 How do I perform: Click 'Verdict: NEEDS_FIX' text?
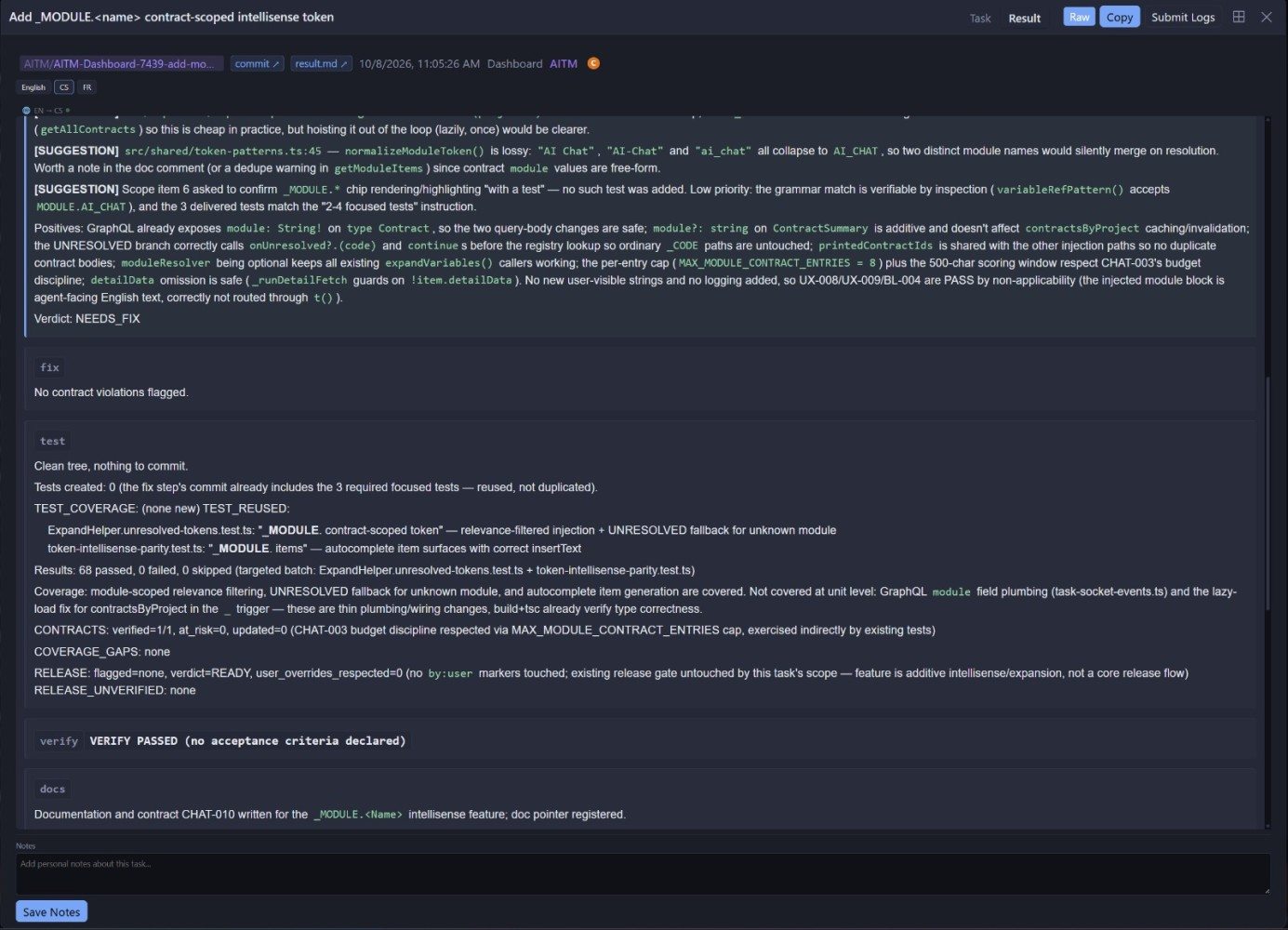coord(86,318)
